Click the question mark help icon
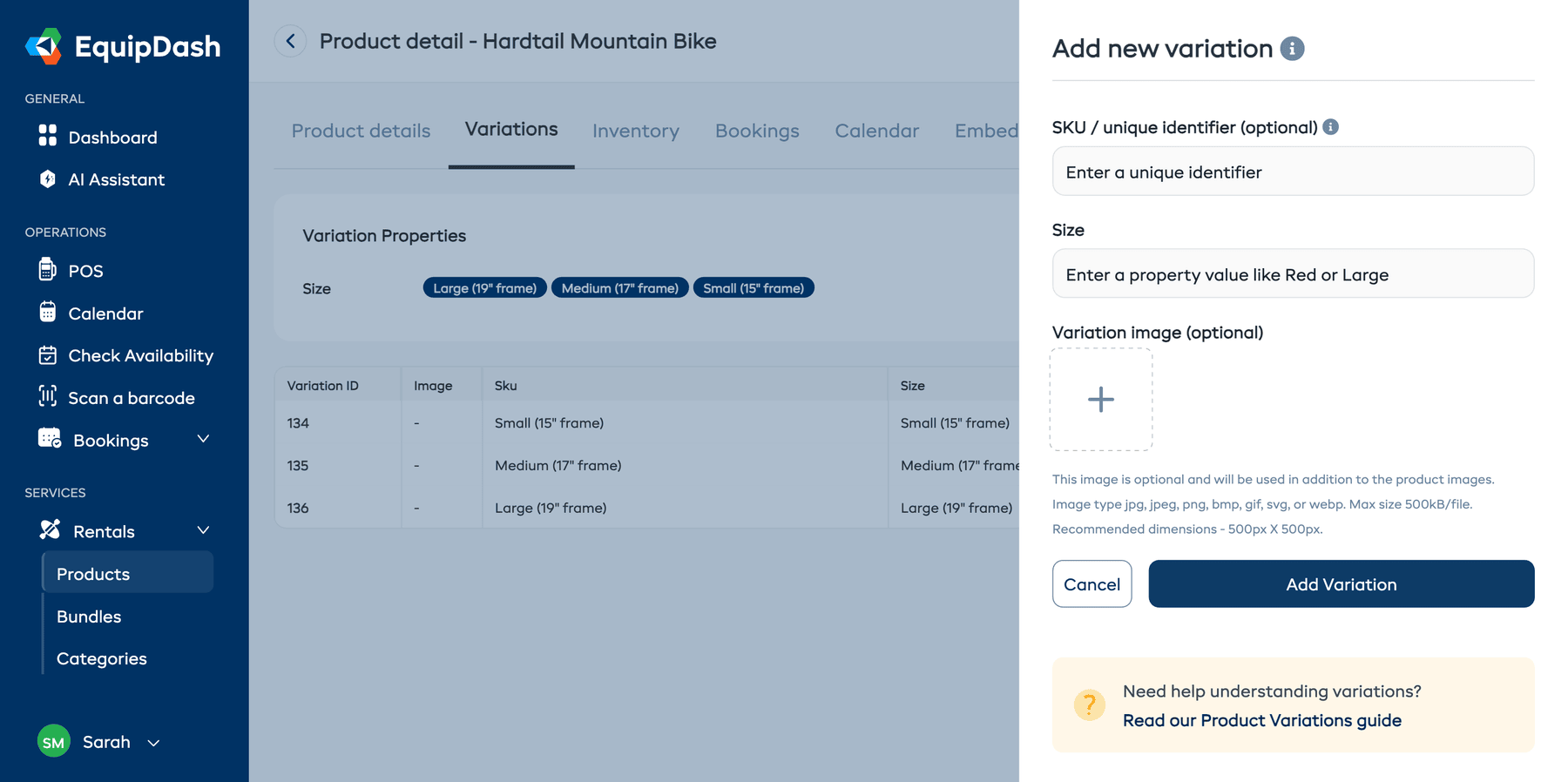Viewport: 1568px width, 782px height. click(x=1089, y=704)
